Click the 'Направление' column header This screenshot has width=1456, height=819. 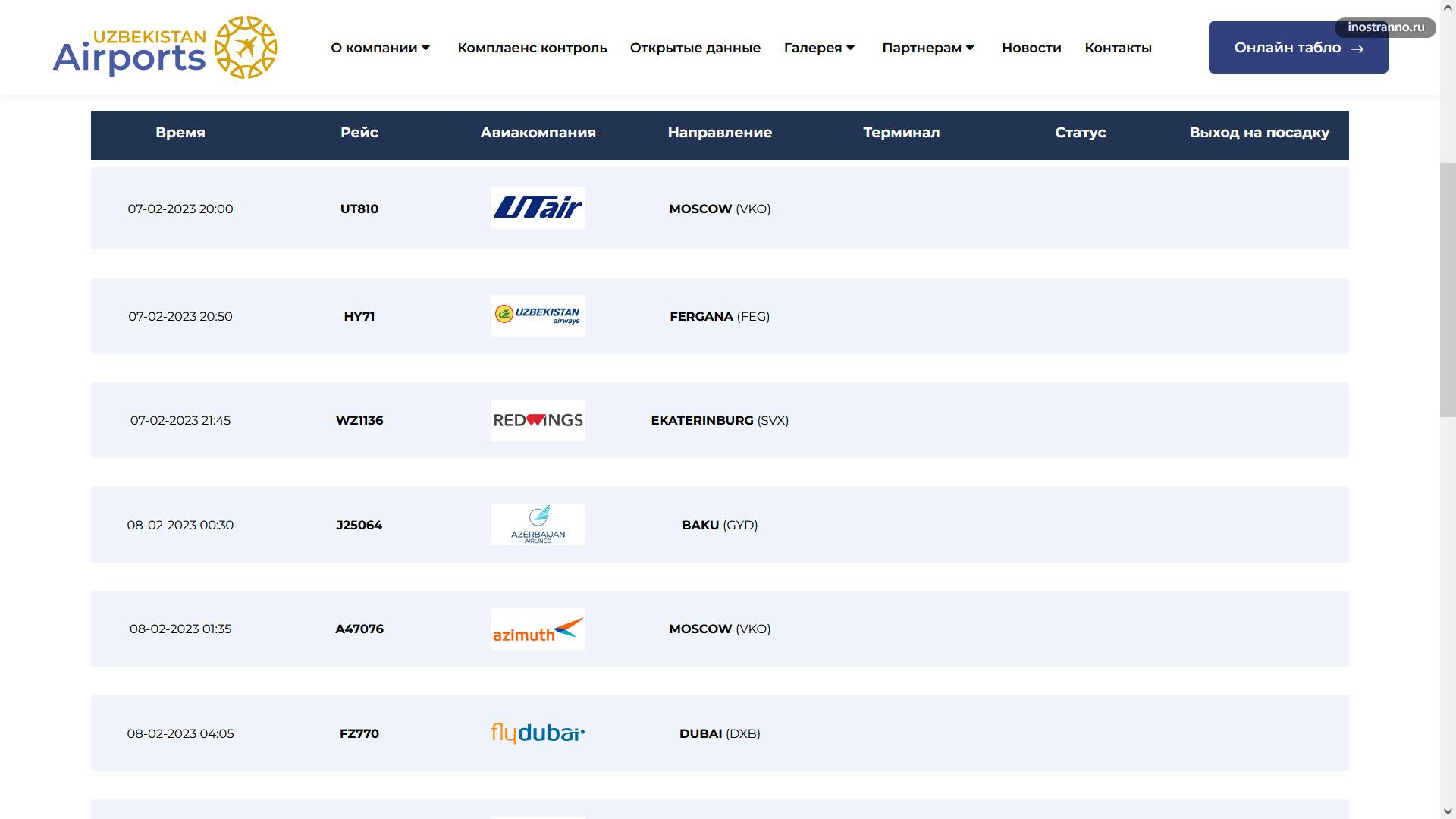coord(720,133)
